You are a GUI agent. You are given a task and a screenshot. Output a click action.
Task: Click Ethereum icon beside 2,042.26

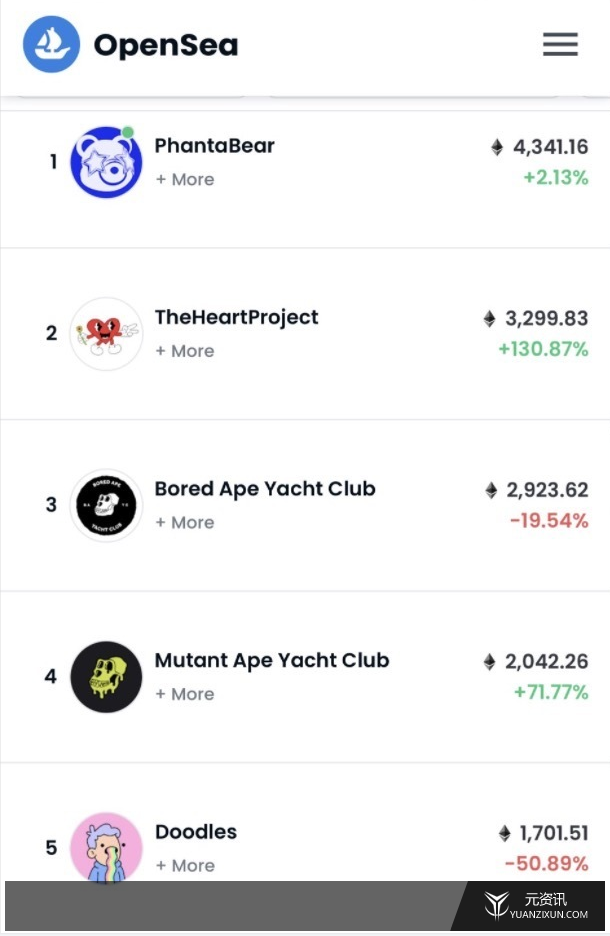click(489, 661)
